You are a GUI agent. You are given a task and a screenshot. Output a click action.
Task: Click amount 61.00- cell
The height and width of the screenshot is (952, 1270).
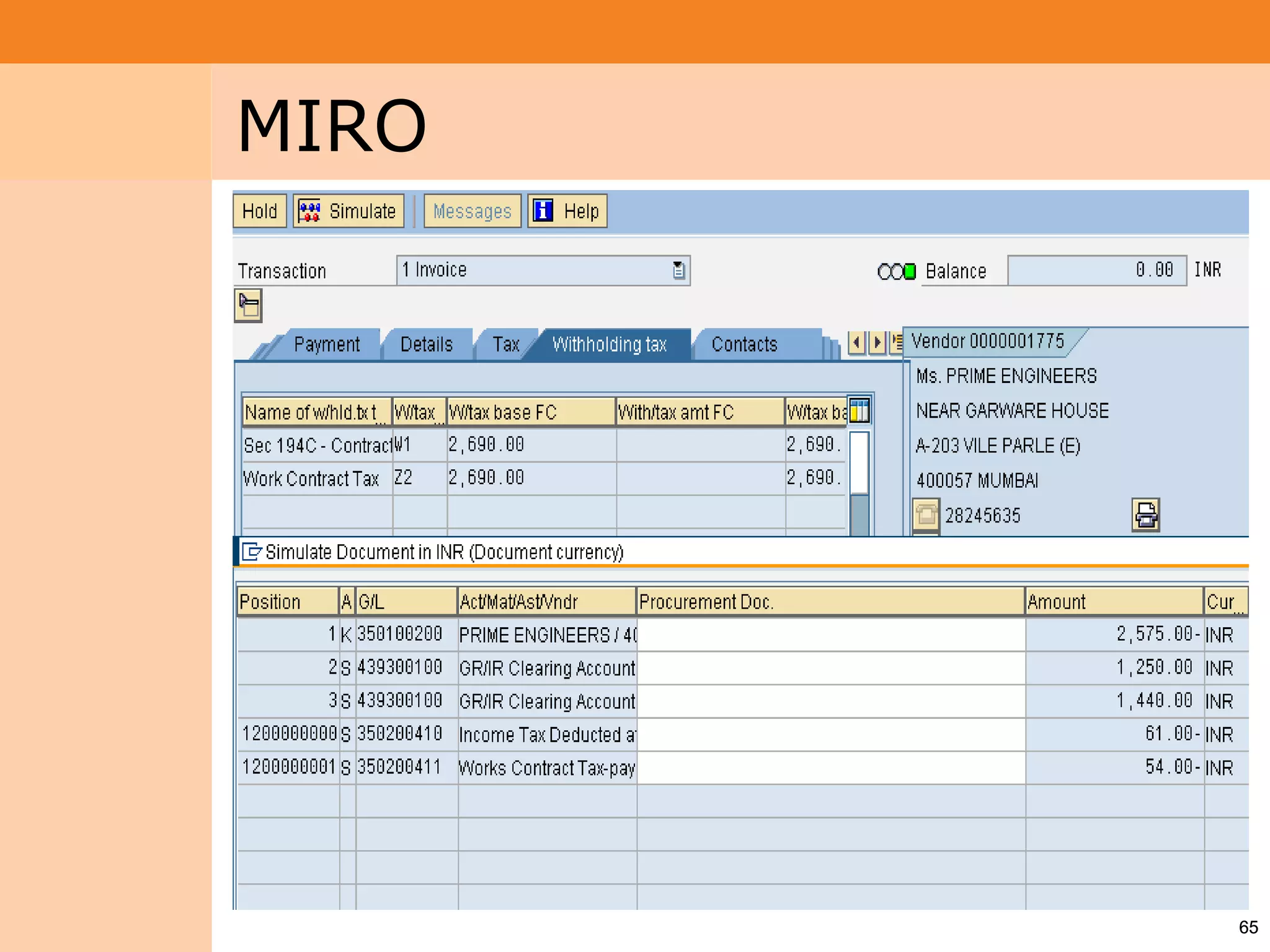(1115, 734)
